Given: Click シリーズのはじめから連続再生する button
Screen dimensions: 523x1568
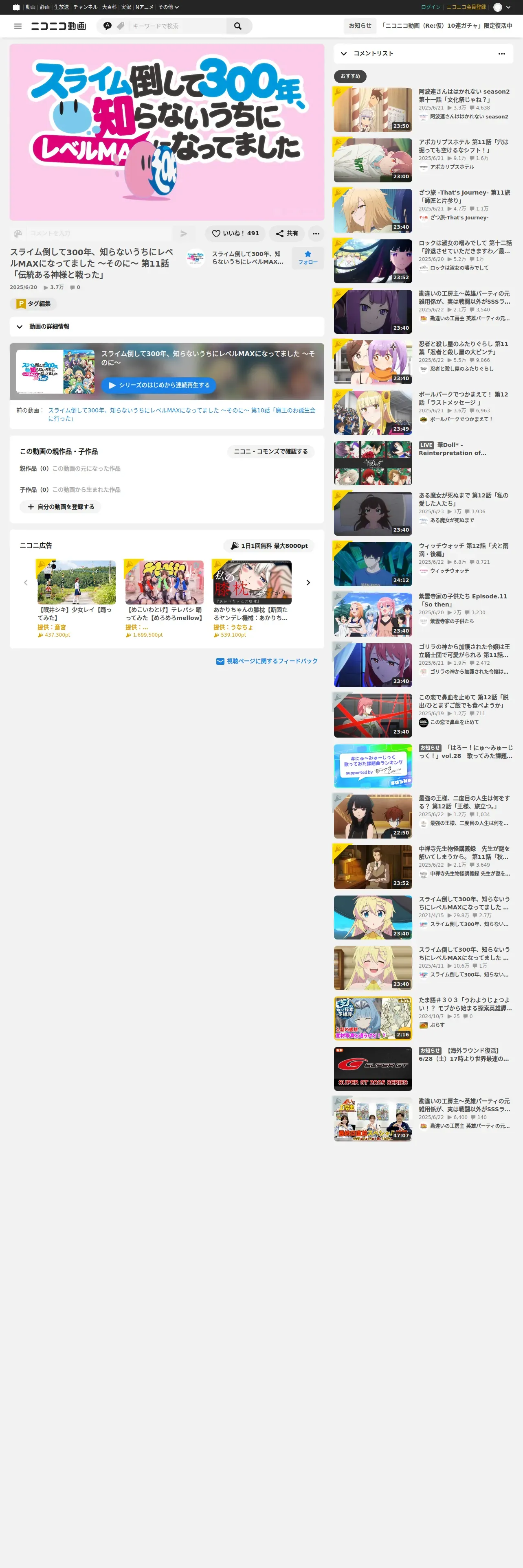Looking at the screenshot, I should (x=158, y=385).
